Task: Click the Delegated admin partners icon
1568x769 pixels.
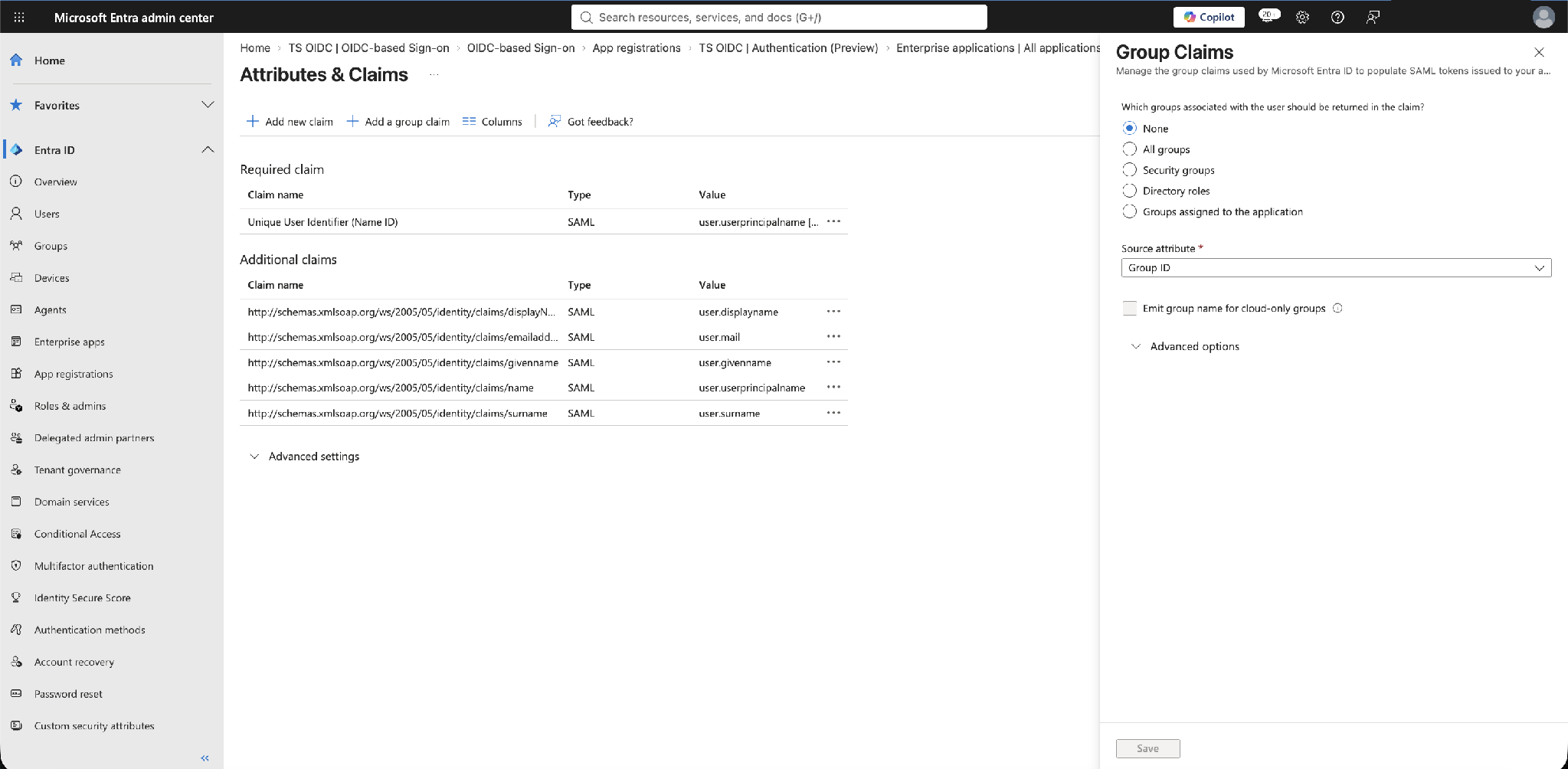Action: pyautogui.click(x=16, y=437)
